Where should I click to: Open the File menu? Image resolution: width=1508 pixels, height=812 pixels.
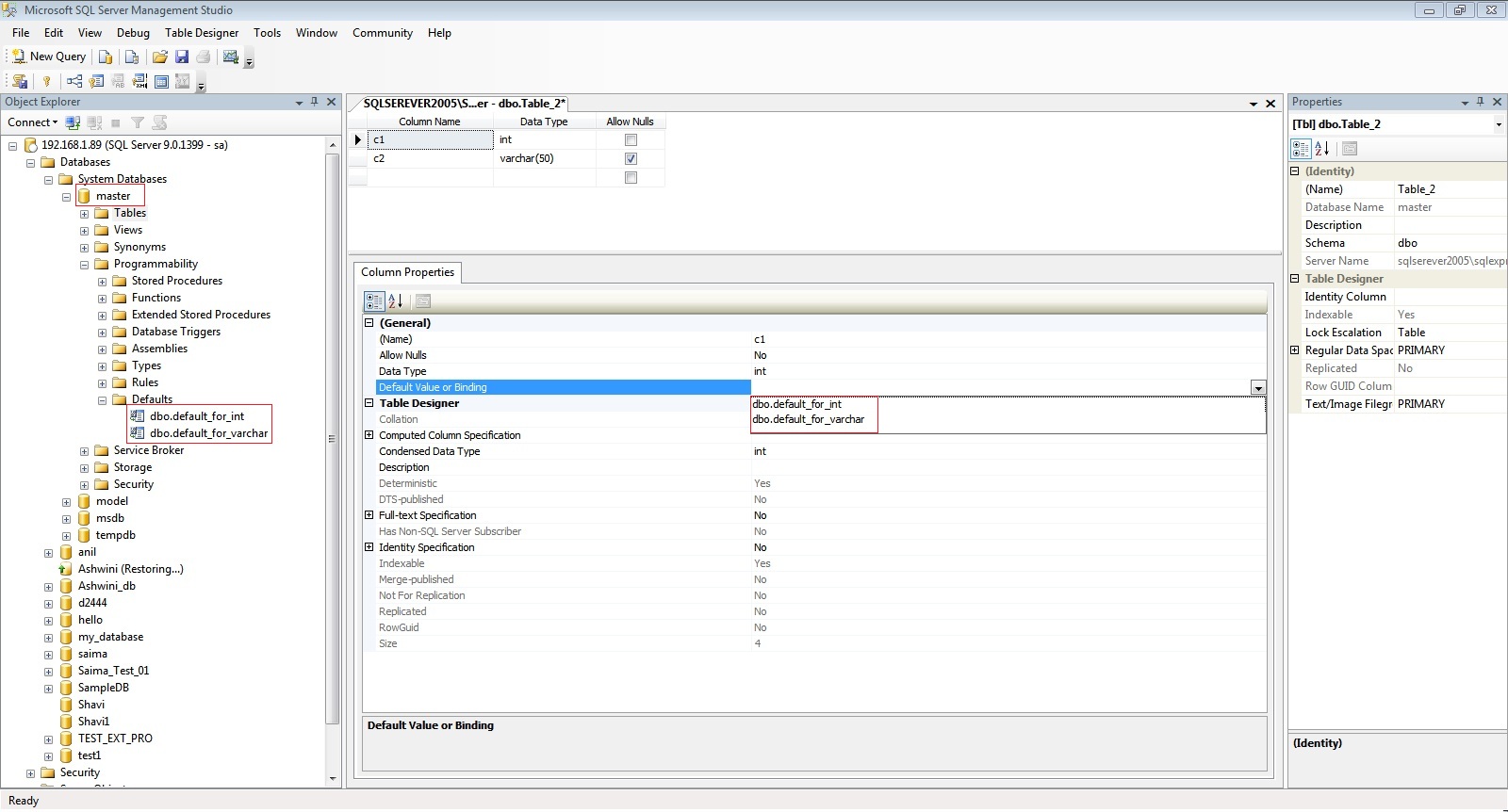click(x=21, y=33)
